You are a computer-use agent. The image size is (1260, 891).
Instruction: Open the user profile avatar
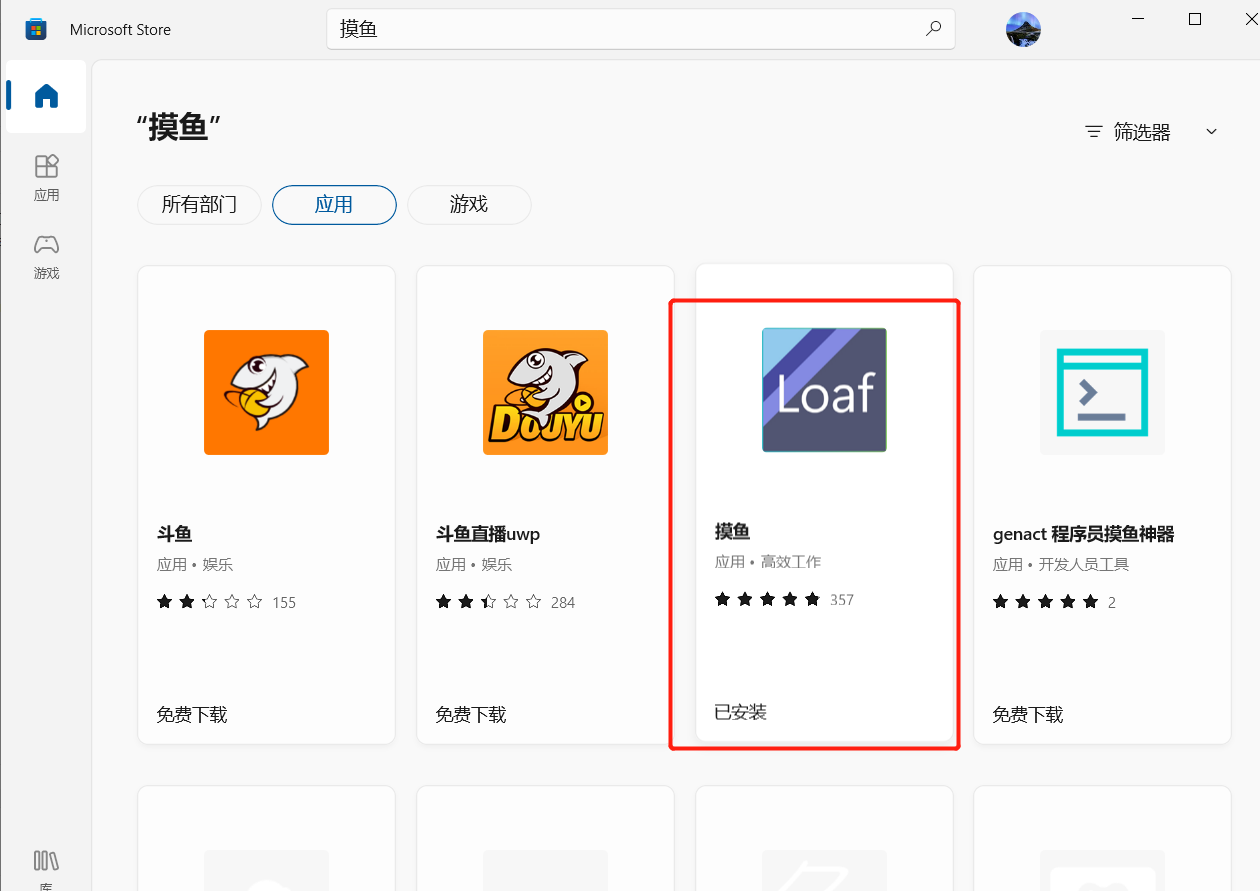pyautogui.click(x=1023, y=29)
